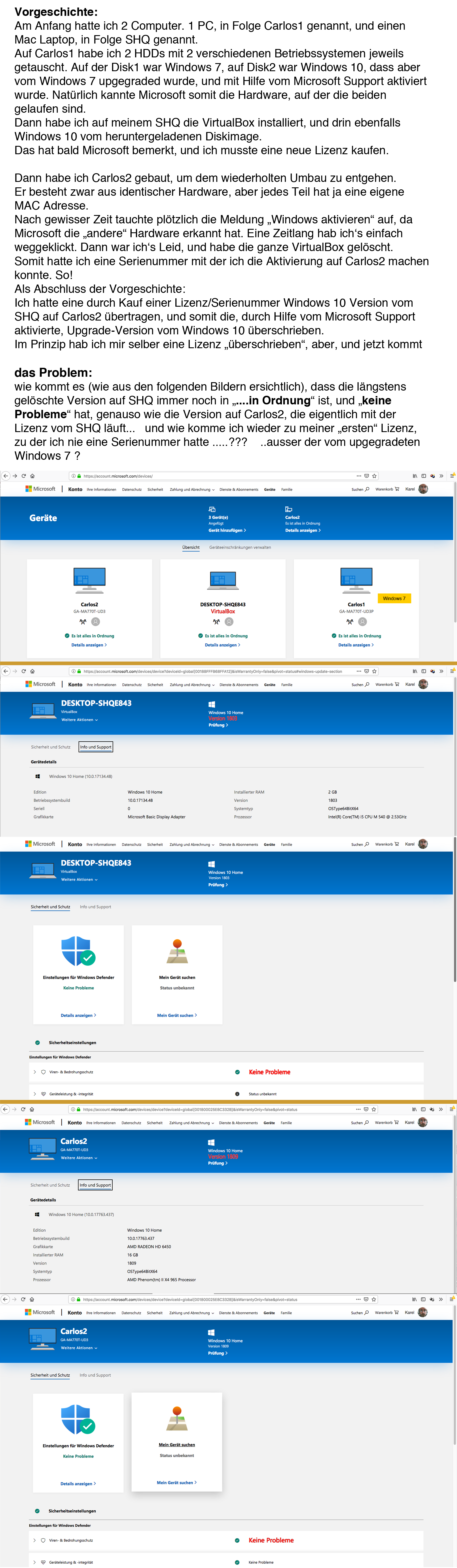Click Prüfung under red Version 1809
The height and width of the screenshot is (1568, 457).
[x=218, y=1163]
